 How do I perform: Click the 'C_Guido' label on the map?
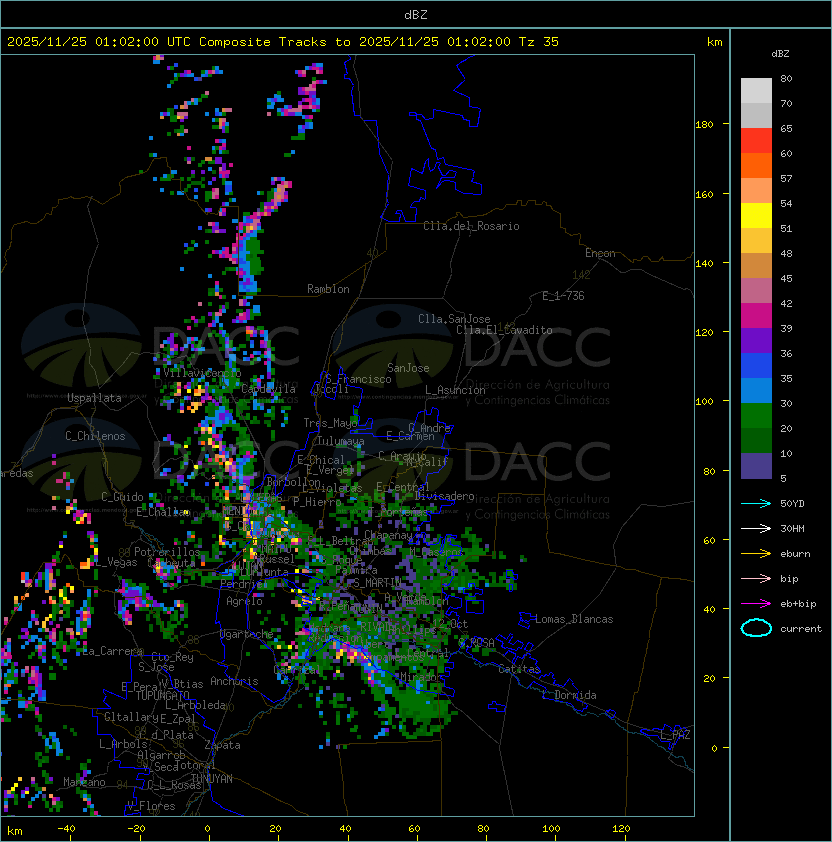click(122, 497)
